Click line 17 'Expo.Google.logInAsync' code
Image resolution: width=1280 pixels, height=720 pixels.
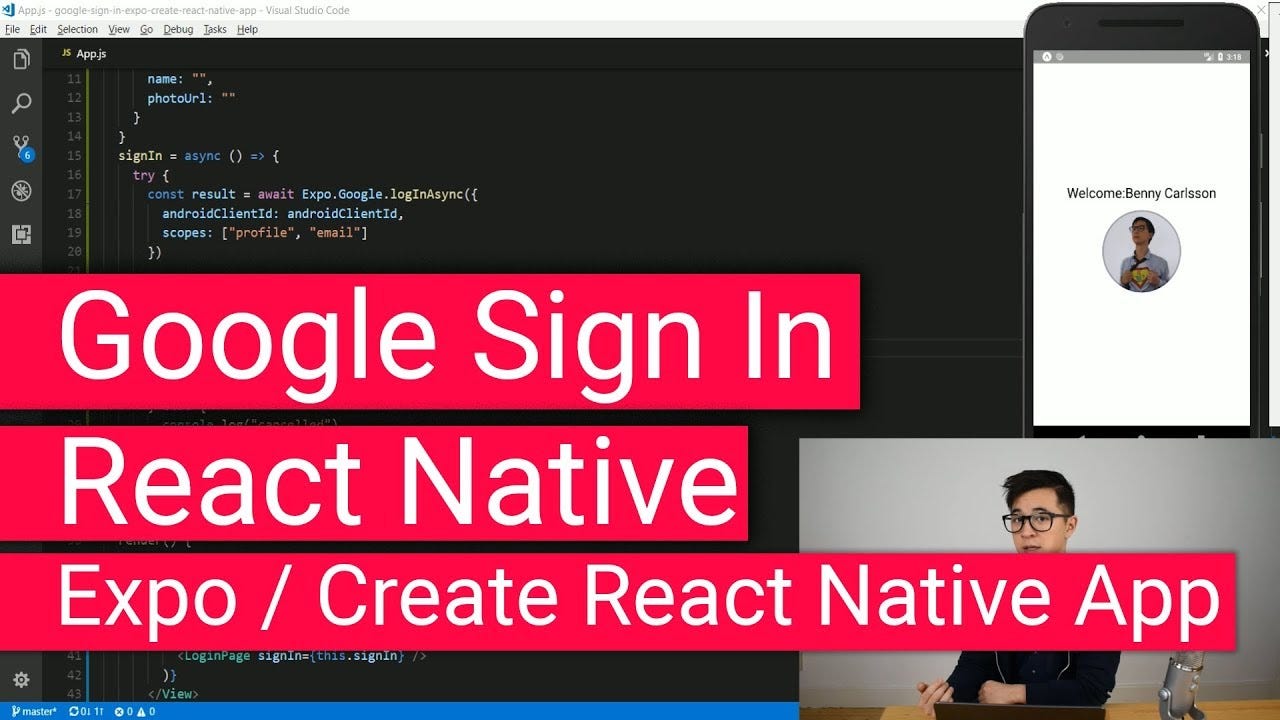[x=382, y=194]
